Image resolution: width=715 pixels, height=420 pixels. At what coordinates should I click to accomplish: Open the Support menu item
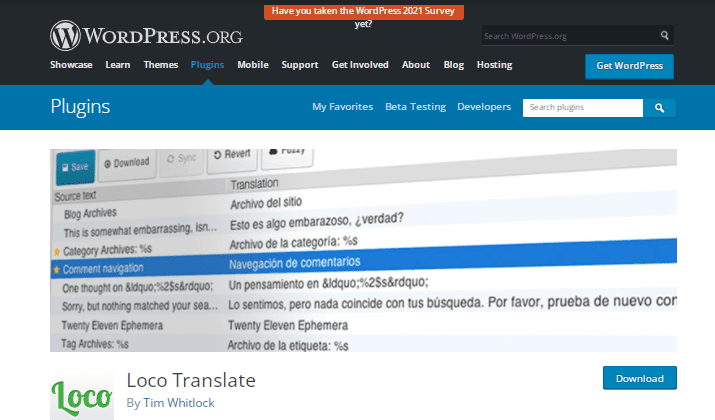pos(300,65)
